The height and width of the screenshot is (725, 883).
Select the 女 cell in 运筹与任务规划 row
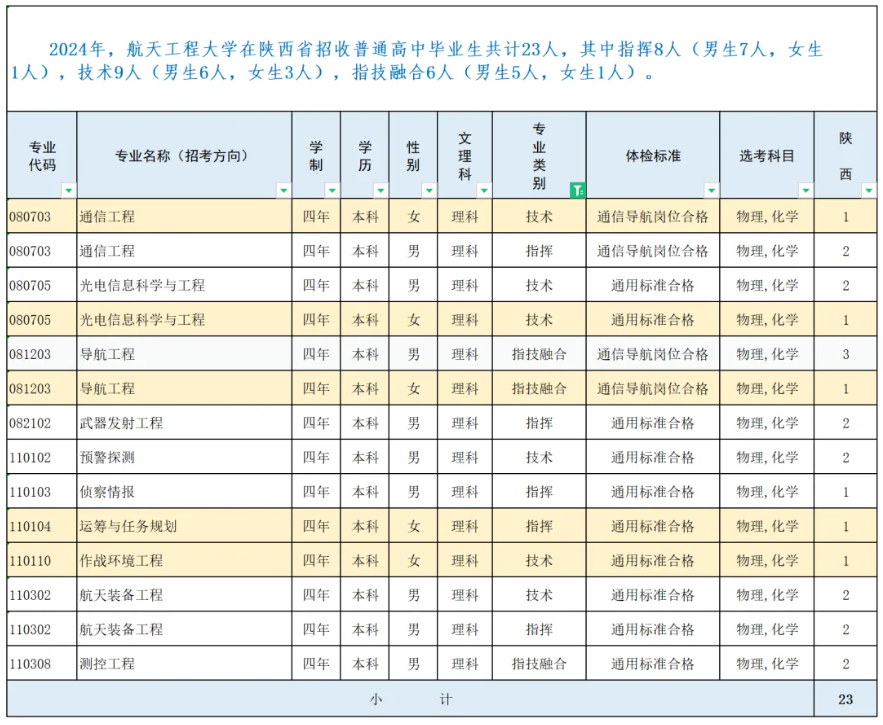[413, 526]
